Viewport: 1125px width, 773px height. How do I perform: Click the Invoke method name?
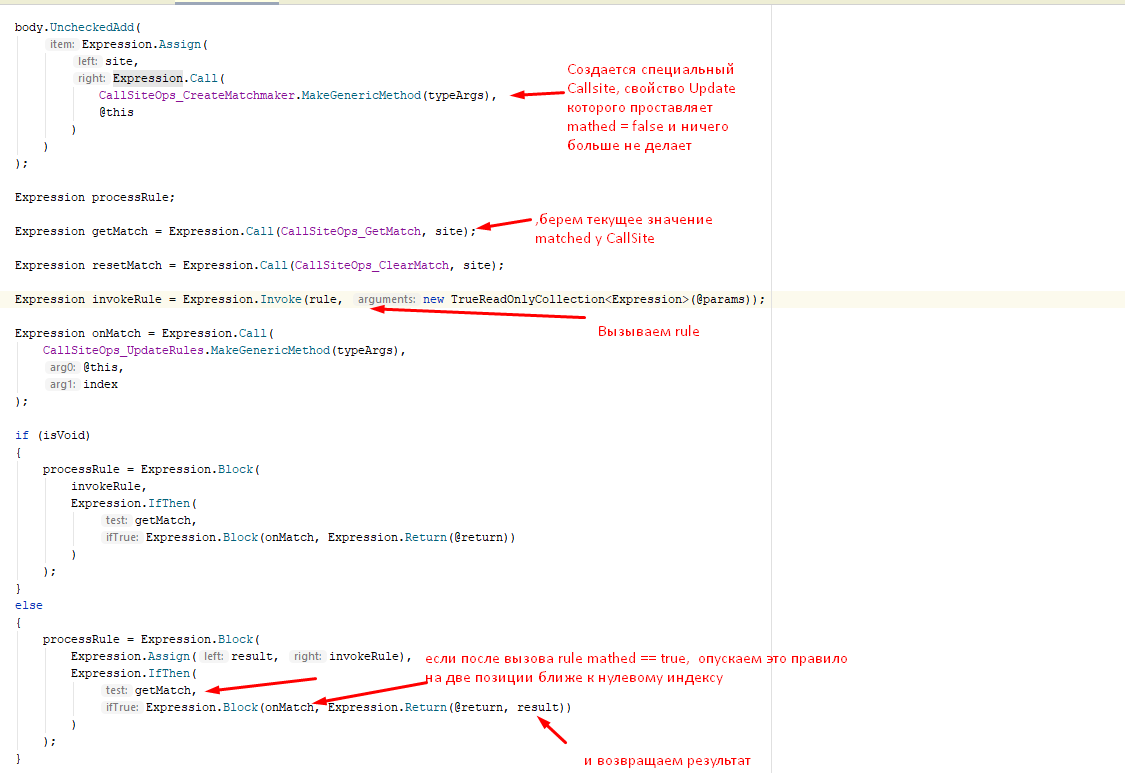point(281,299)
